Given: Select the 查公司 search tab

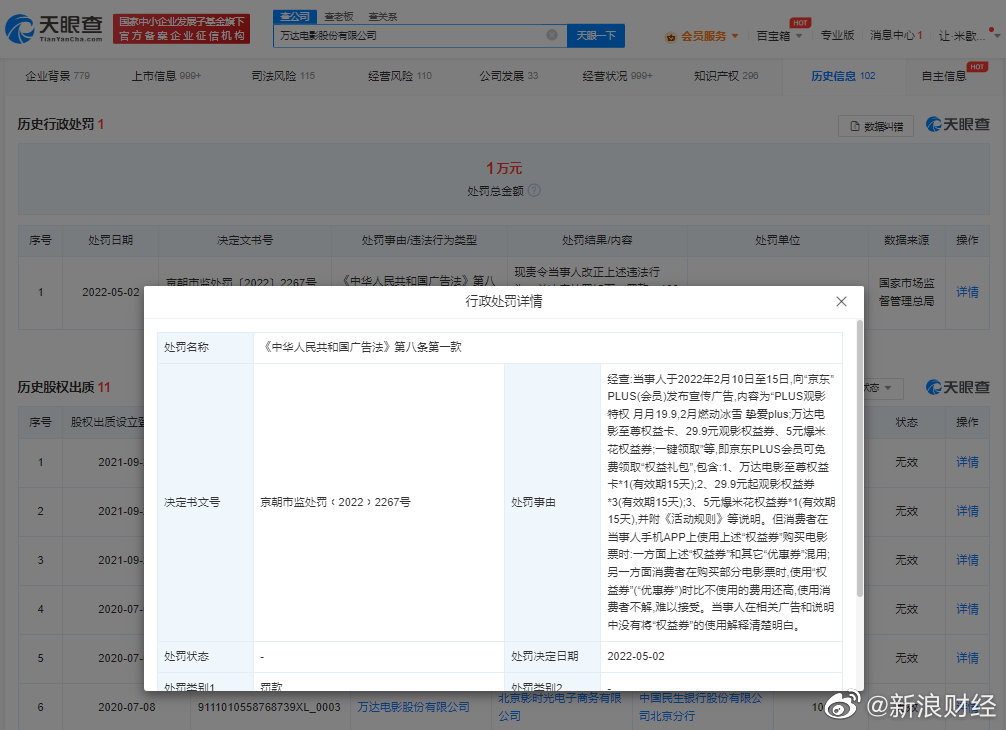Looking at the screenshot, I should (x=294, y=16).
